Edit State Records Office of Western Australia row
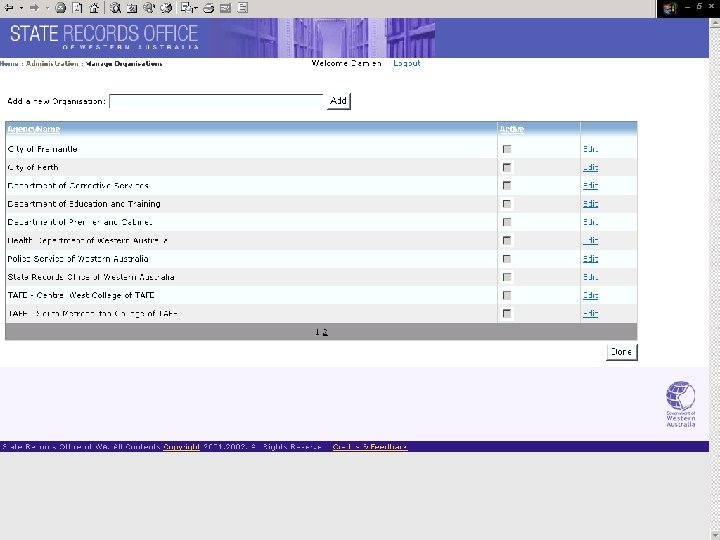Viewport: 720px width, 540px height. tap(591, 277)
